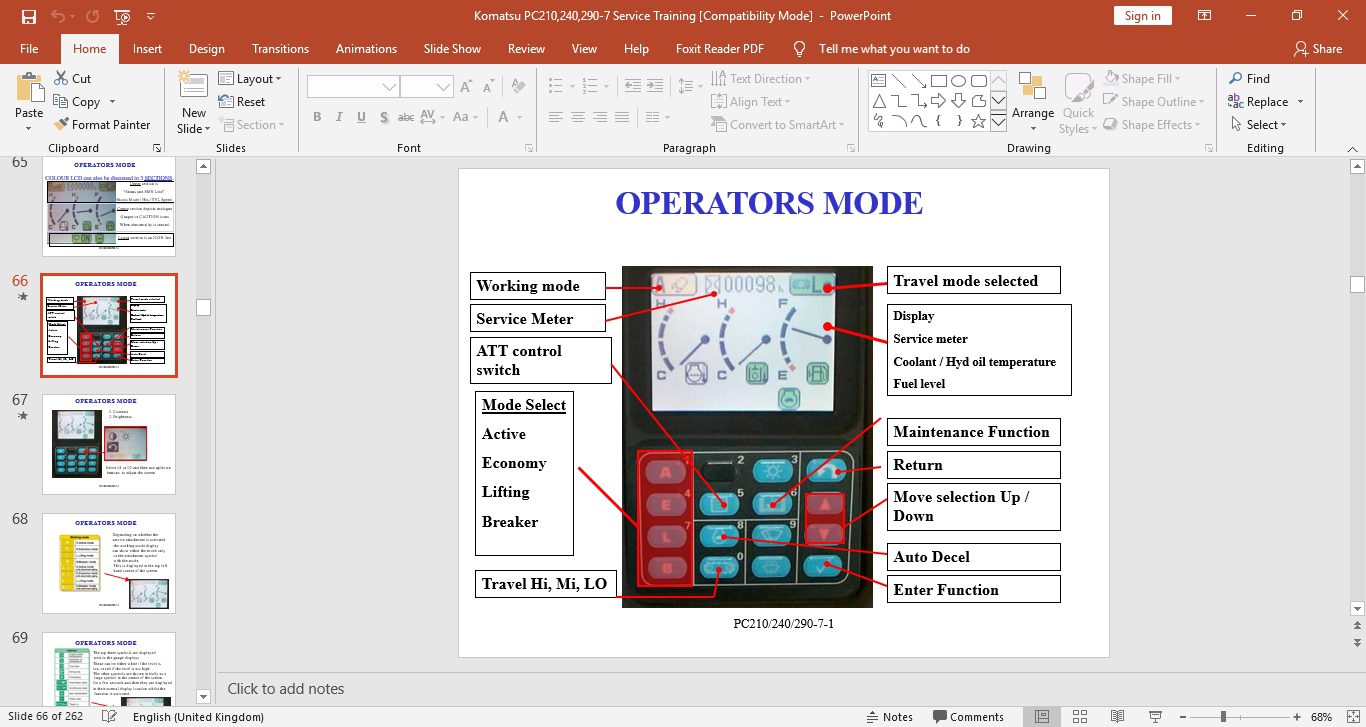Click the Sign in button
This screenshot has height=727, width=1366.
coord(1143,16)
